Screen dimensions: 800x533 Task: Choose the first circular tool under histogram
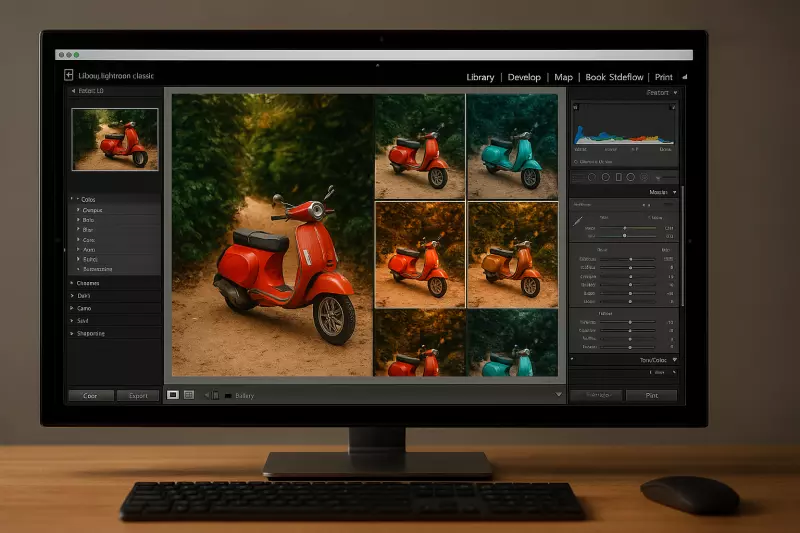pyautogui.click(x=591, y=177)
